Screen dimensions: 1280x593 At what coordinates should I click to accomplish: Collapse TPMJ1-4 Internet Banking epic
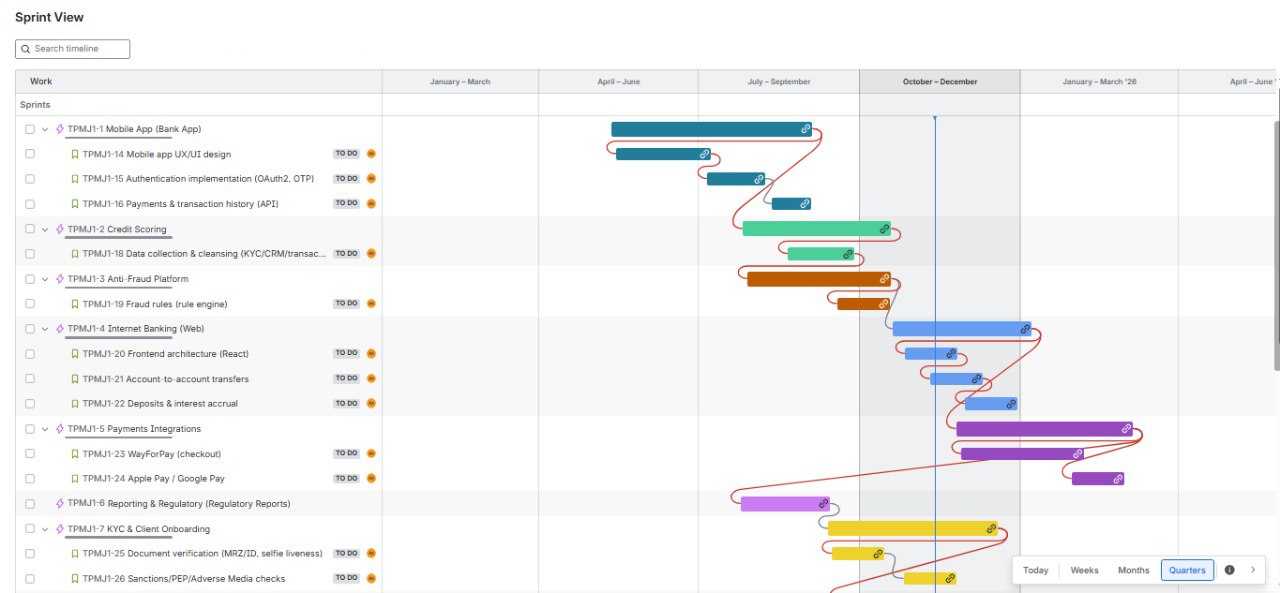[45, 329]
